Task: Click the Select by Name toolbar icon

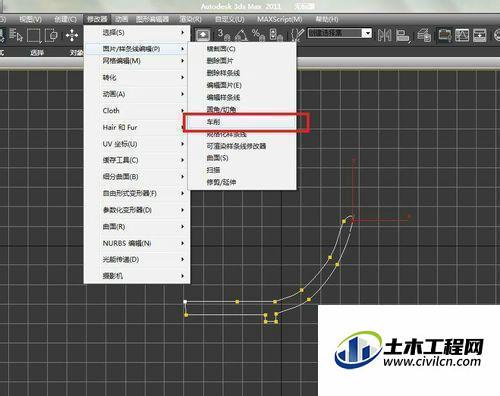Action: click(16, 35)
